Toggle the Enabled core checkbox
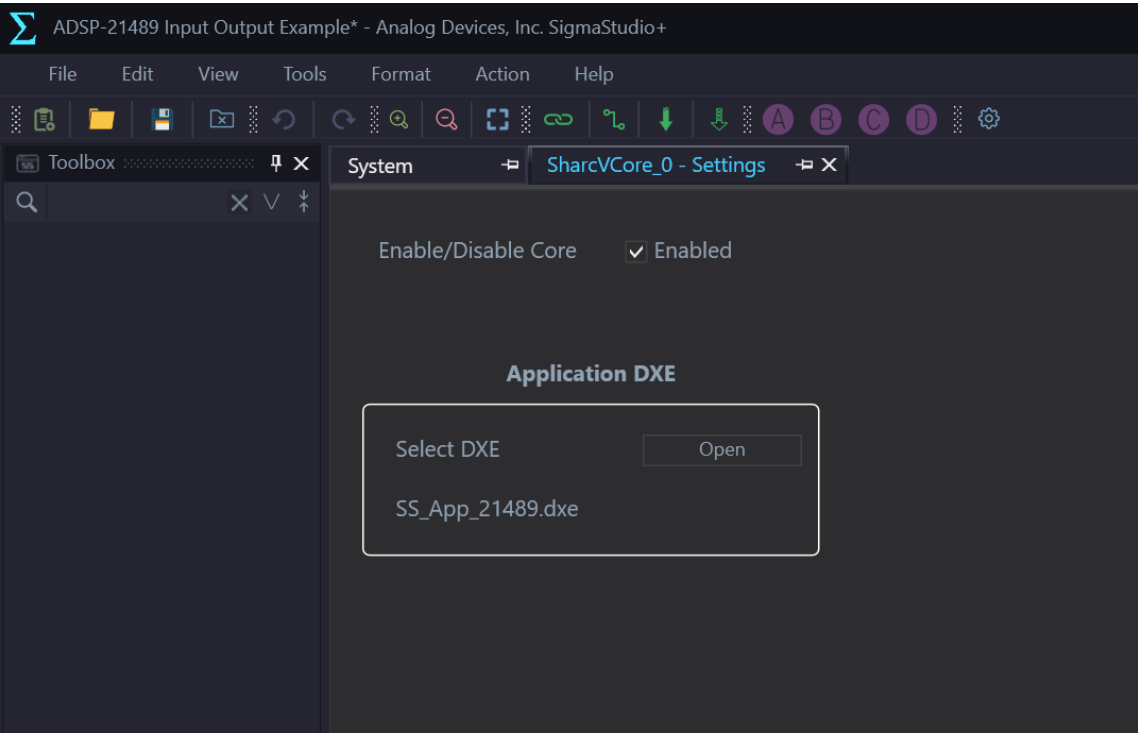Screen dimensions: 1138x733 636,252
